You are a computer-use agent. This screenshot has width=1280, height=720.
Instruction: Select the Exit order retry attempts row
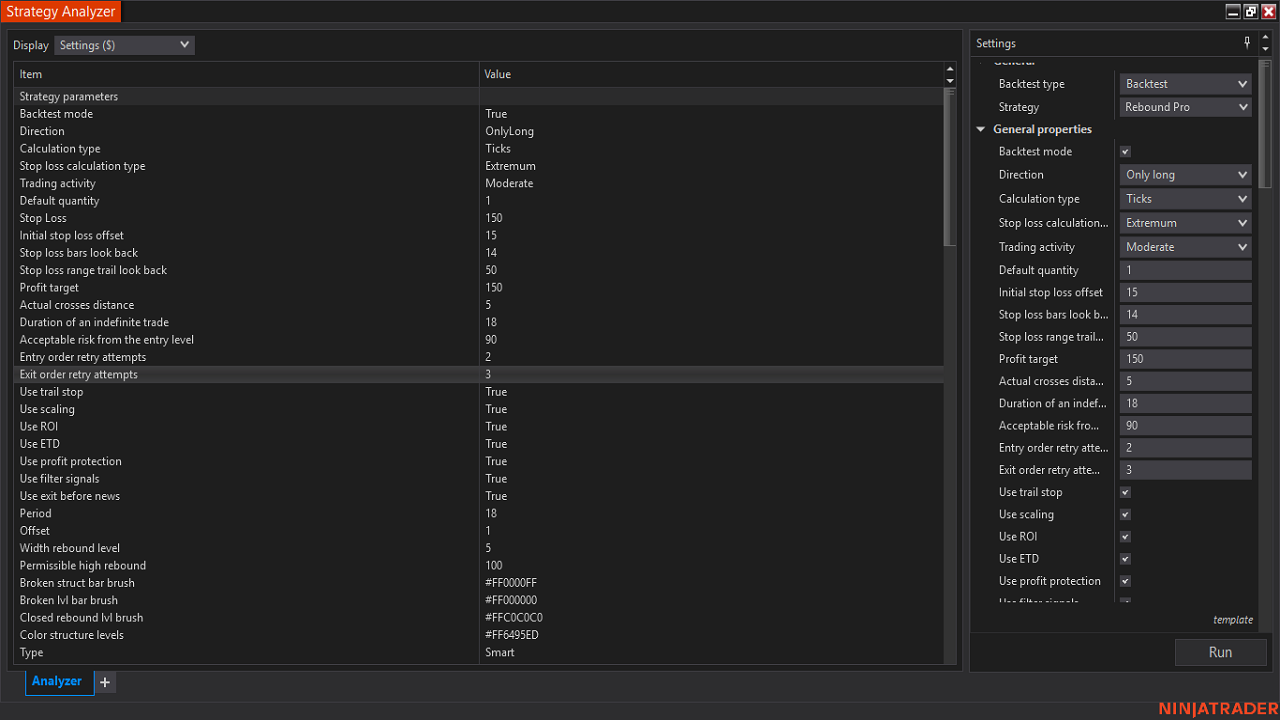[x=479, y=375]
